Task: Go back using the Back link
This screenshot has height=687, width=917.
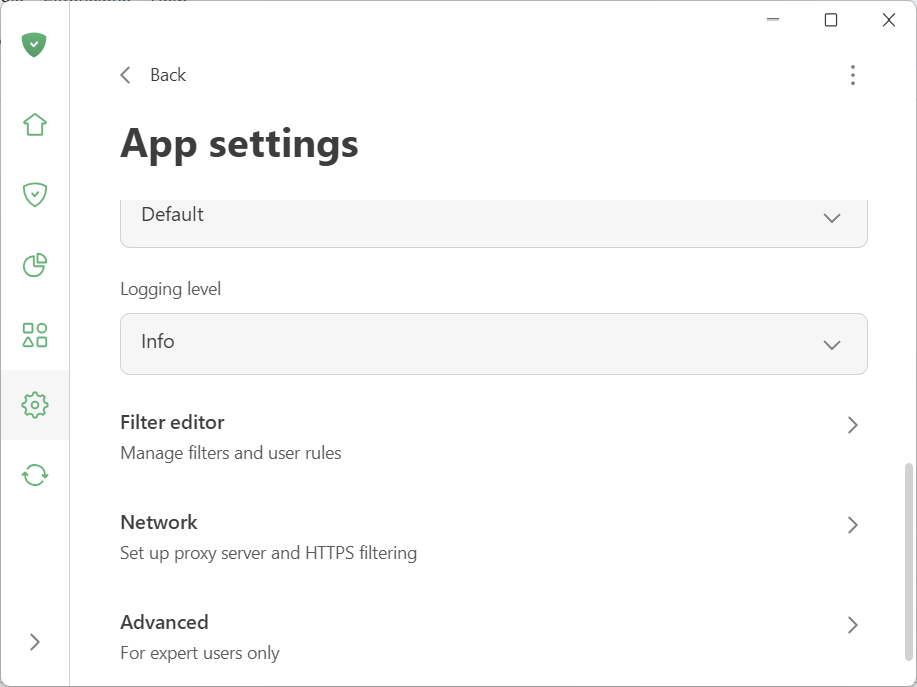Action: click(x=168, y=74)
